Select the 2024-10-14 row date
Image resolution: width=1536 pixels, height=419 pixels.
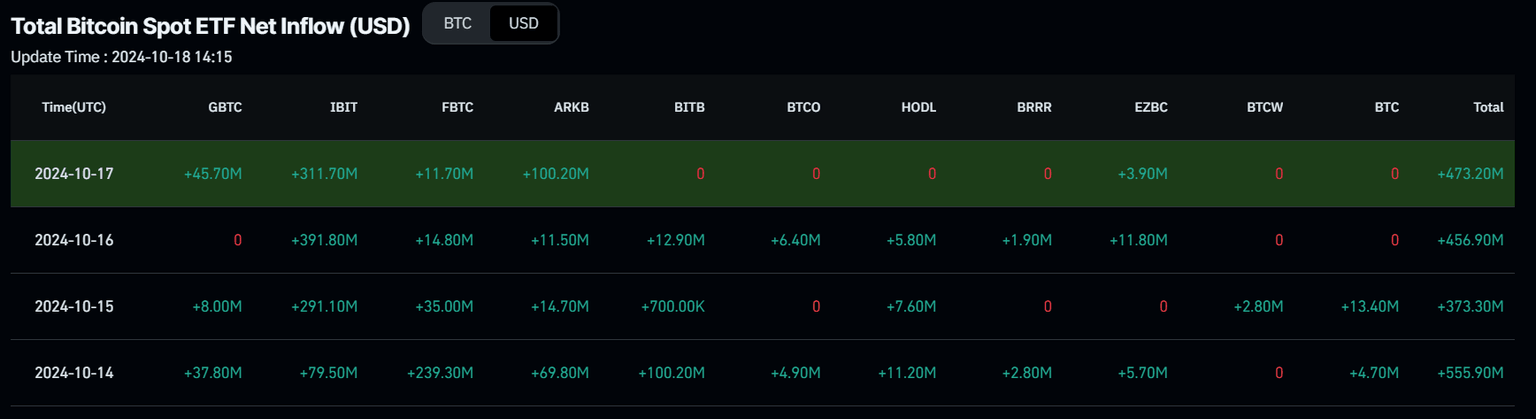pos(74,373)
